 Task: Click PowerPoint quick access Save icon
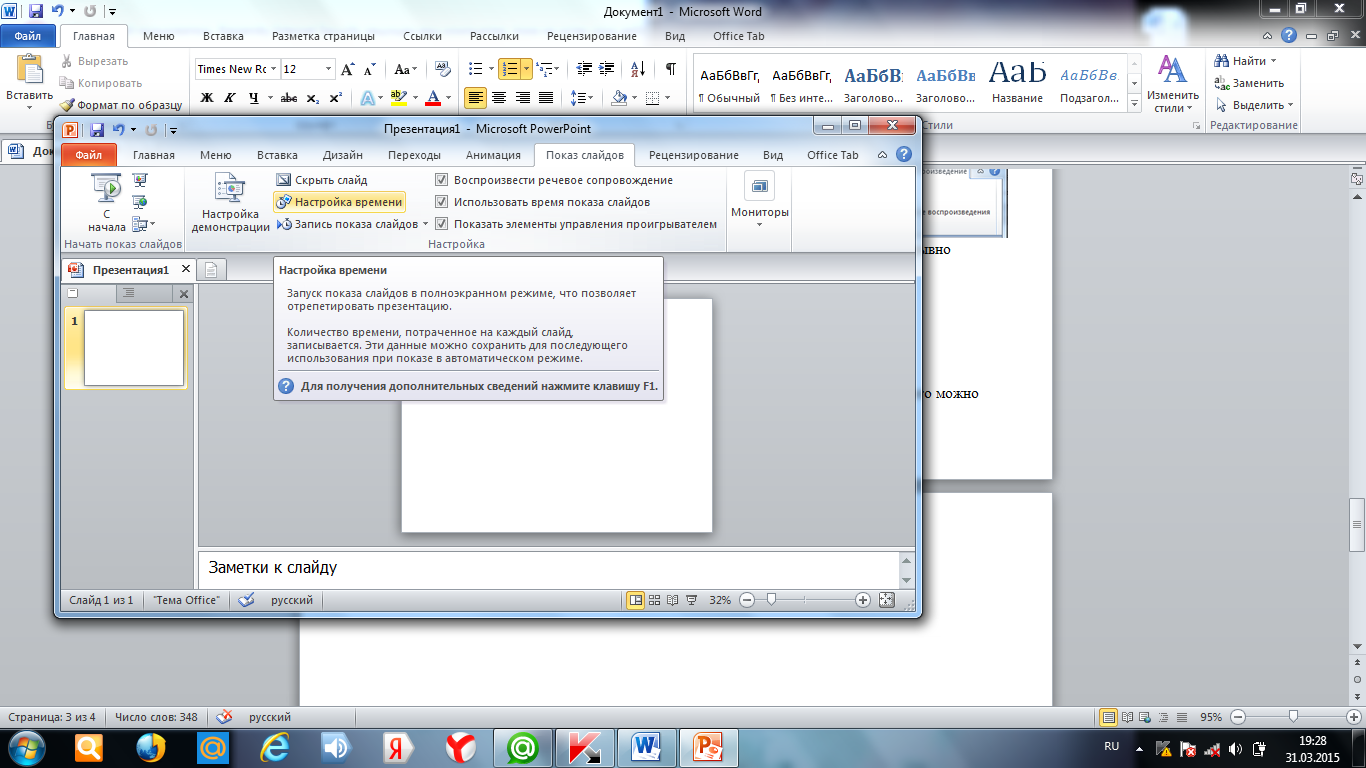97,129
